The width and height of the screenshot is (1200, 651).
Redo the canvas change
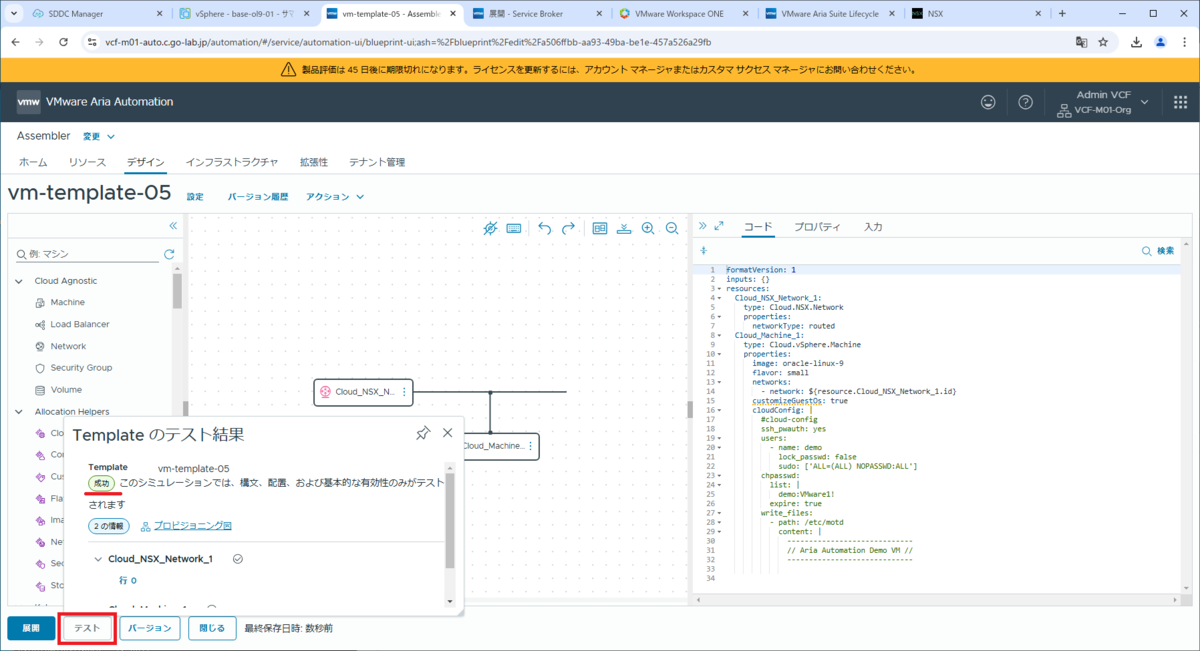point(568,228)
